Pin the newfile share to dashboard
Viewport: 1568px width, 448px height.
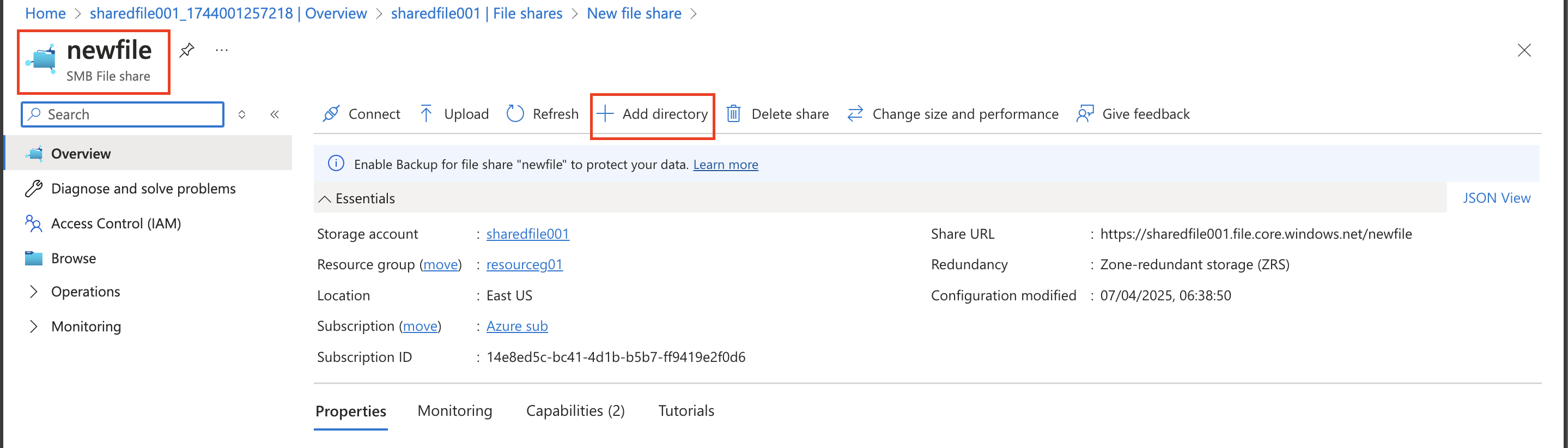tap(186, 50)
